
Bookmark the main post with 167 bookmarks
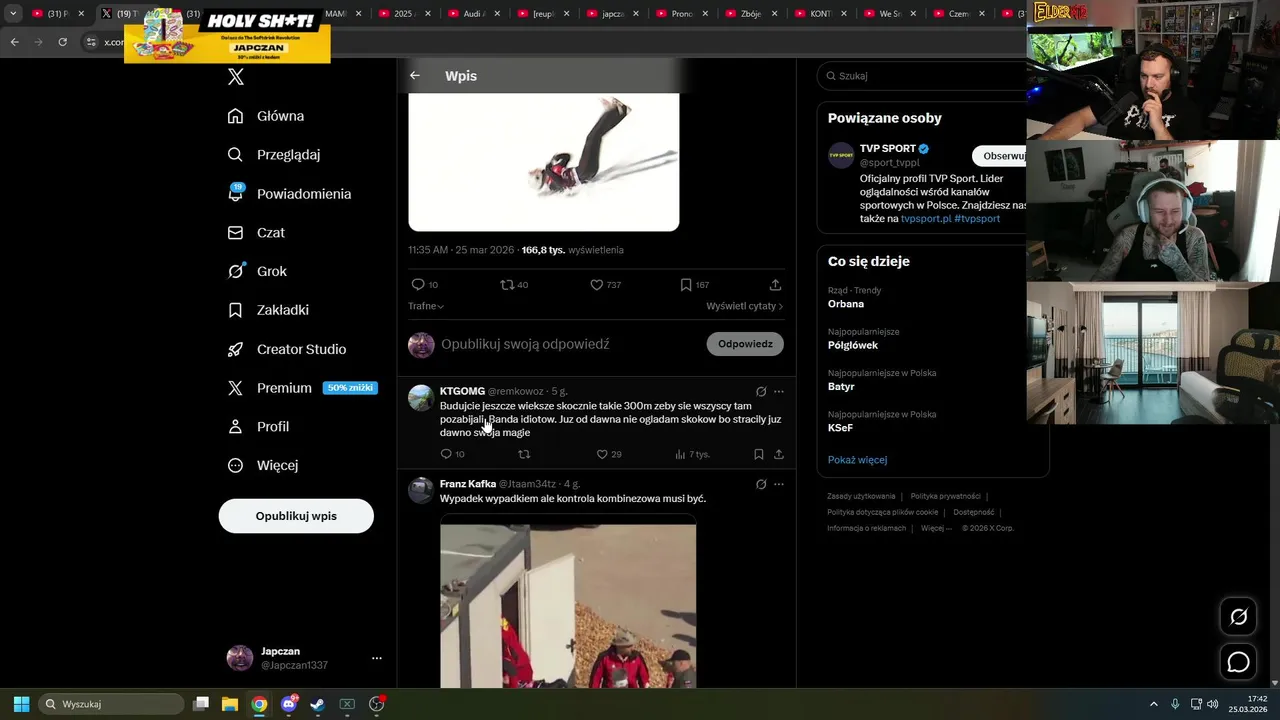(x=686, y=285)
